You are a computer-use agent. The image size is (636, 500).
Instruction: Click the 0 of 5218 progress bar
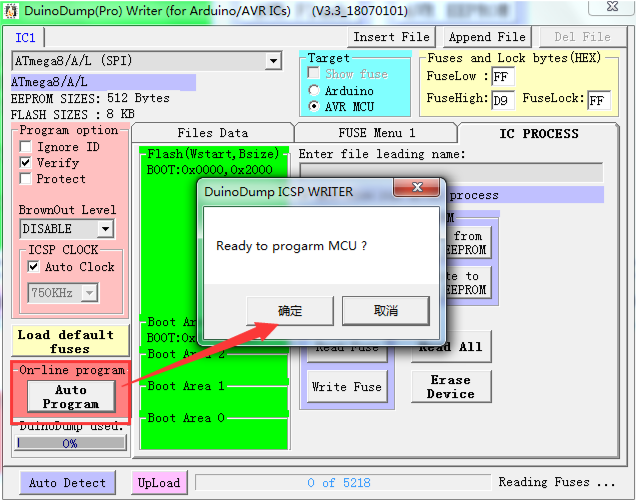point(343,483)
